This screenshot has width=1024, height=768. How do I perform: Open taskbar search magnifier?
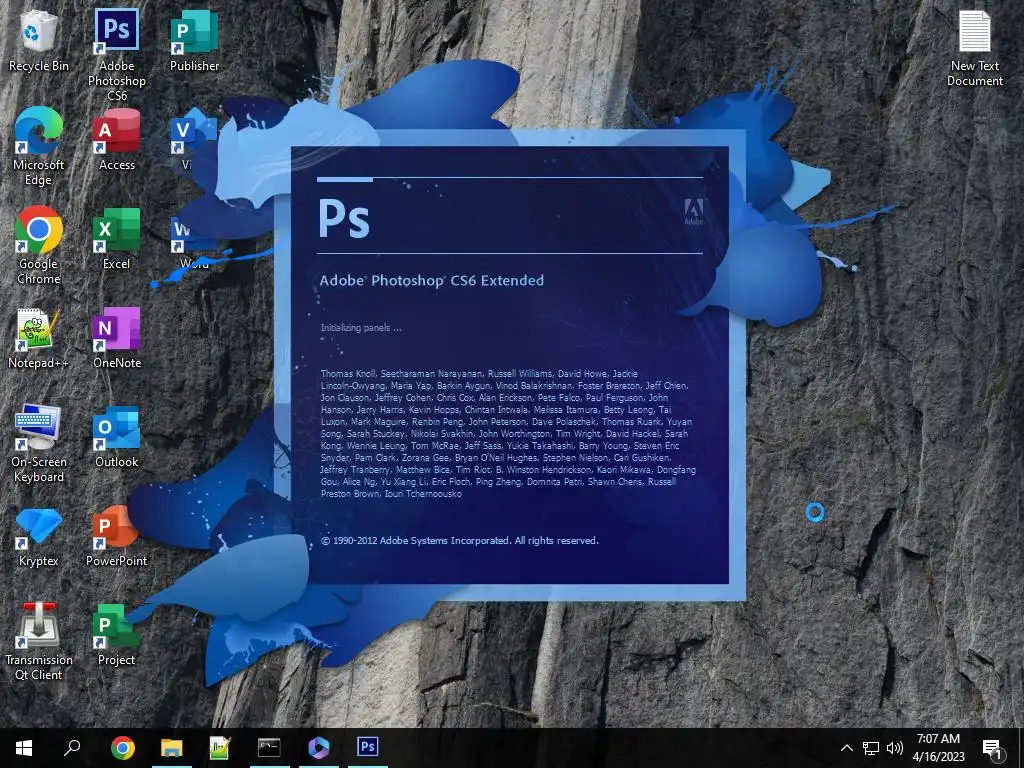[72, 748]
